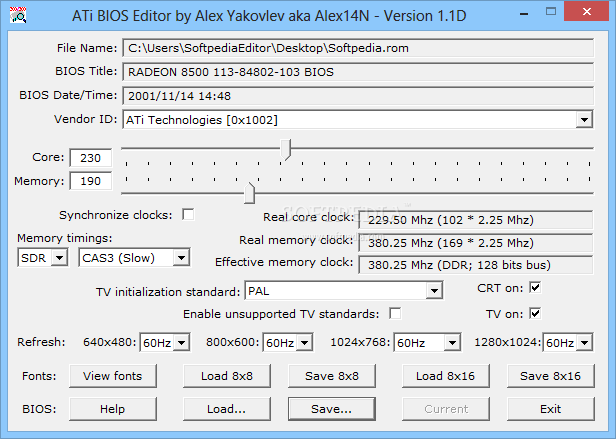Click the Exit button
616x439 pixels.
550,409
